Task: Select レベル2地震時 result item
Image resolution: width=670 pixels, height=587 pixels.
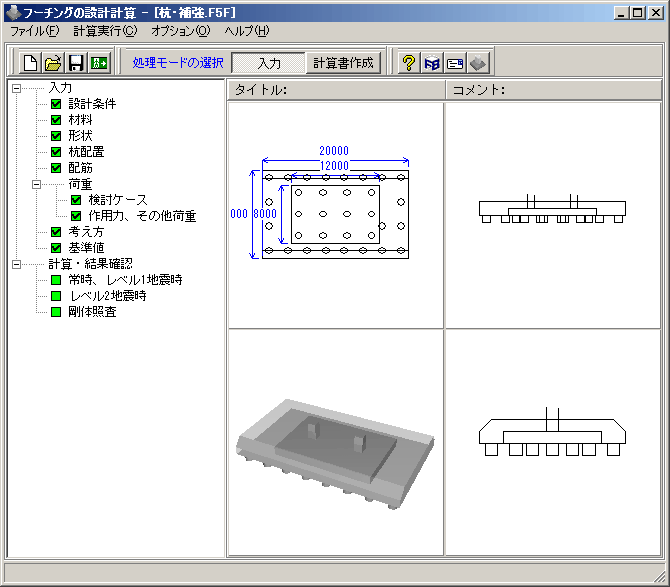Action: [108, 296]
